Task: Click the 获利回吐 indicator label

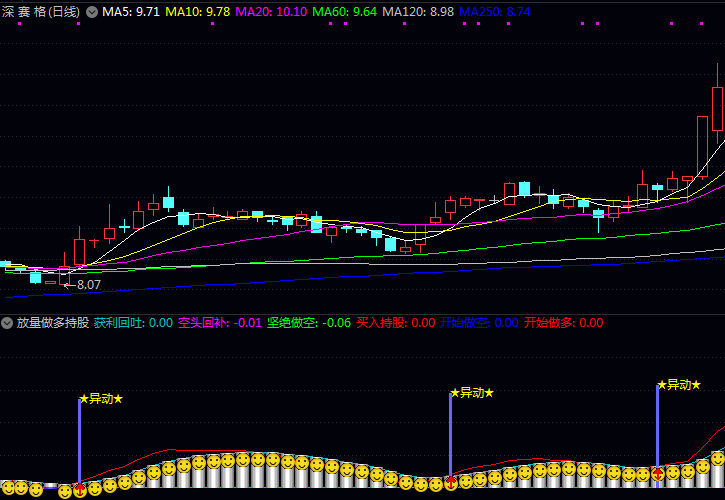Action: tap(133, 323)
